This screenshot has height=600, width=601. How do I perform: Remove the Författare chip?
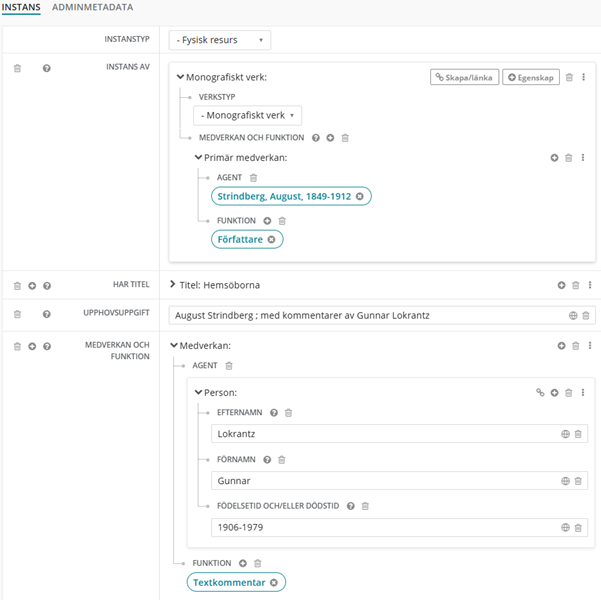(271, 239)
